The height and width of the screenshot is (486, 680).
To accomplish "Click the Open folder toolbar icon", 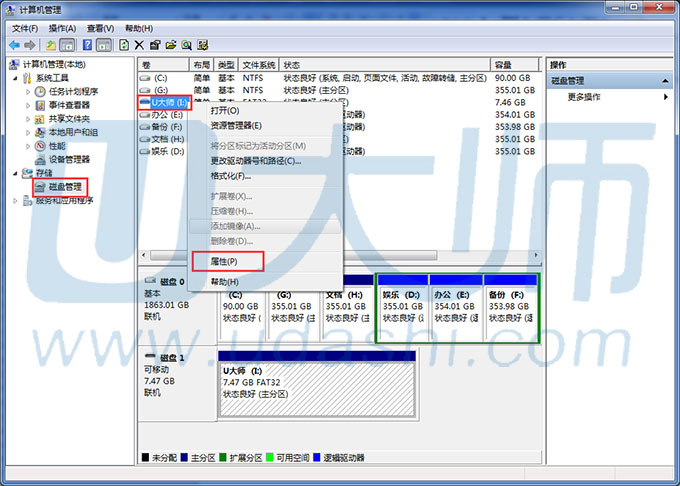I will click(171, 45).
